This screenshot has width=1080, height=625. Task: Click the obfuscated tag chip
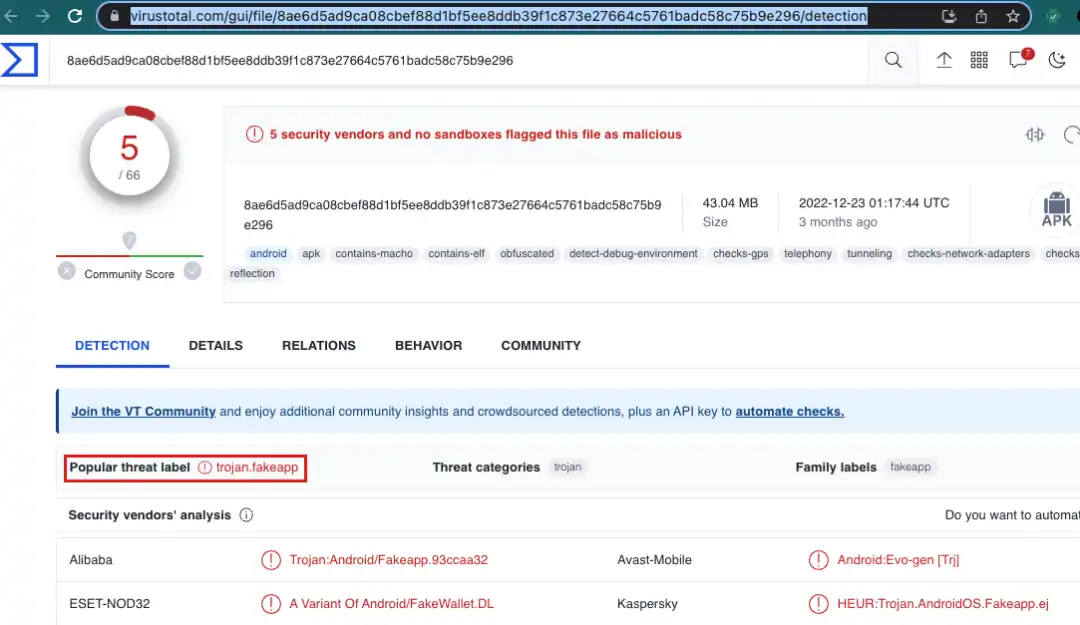pyautogui.click(x=526, y=254)
